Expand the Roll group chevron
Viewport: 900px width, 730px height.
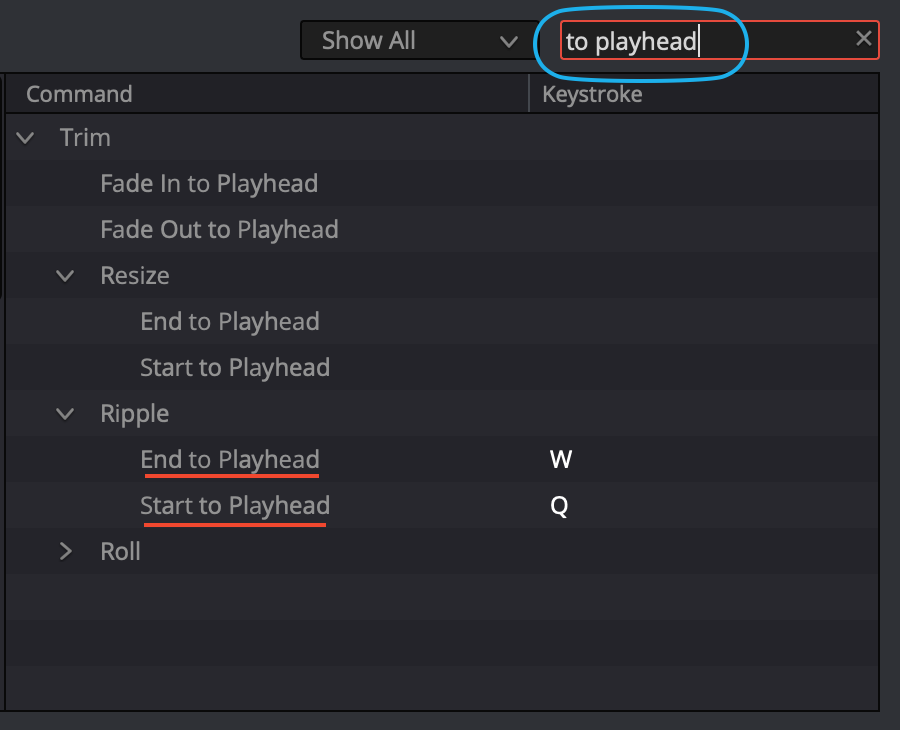(x=65, y=551)
